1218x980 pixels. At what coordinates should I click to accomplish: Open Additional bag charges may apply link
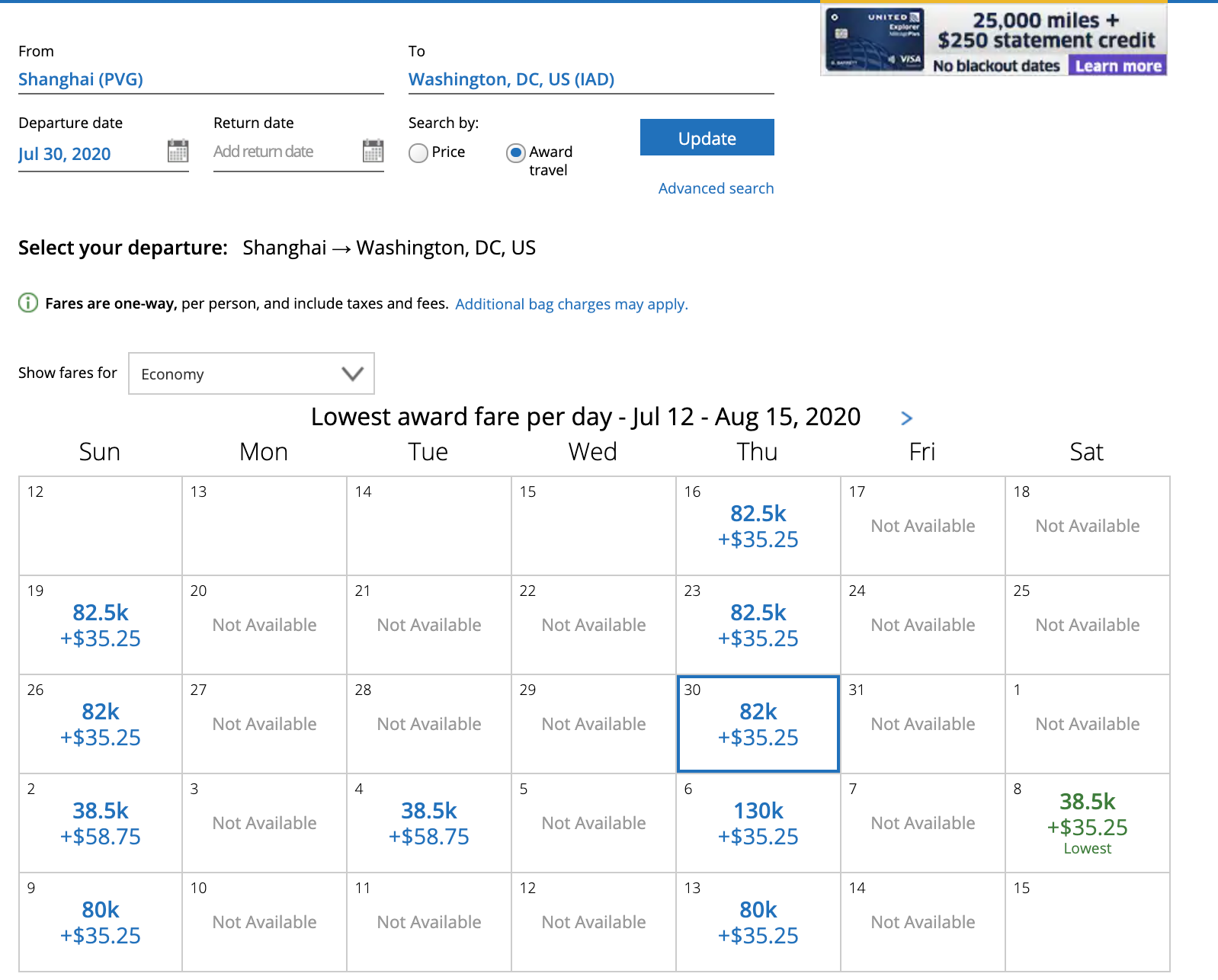[x=571, y=304]
